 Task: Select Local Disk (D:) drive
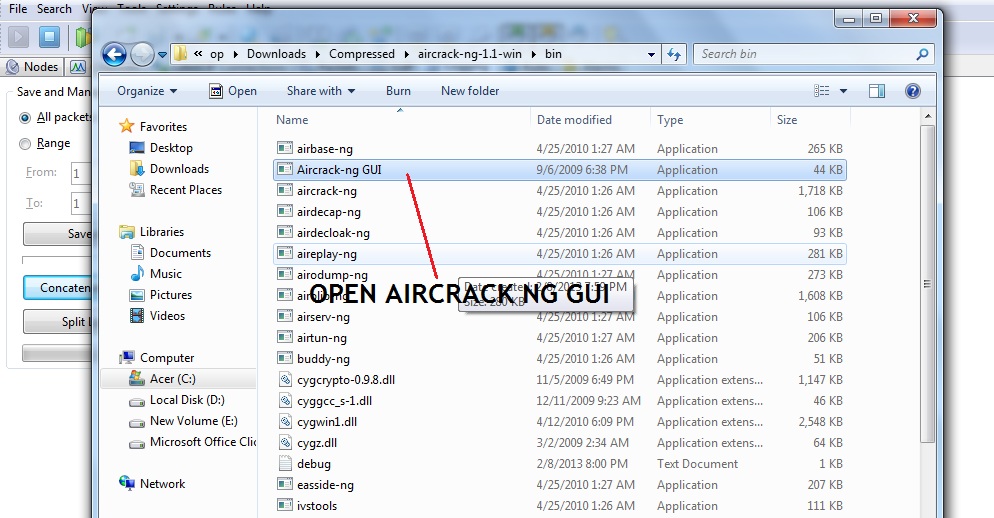(187, 399)
